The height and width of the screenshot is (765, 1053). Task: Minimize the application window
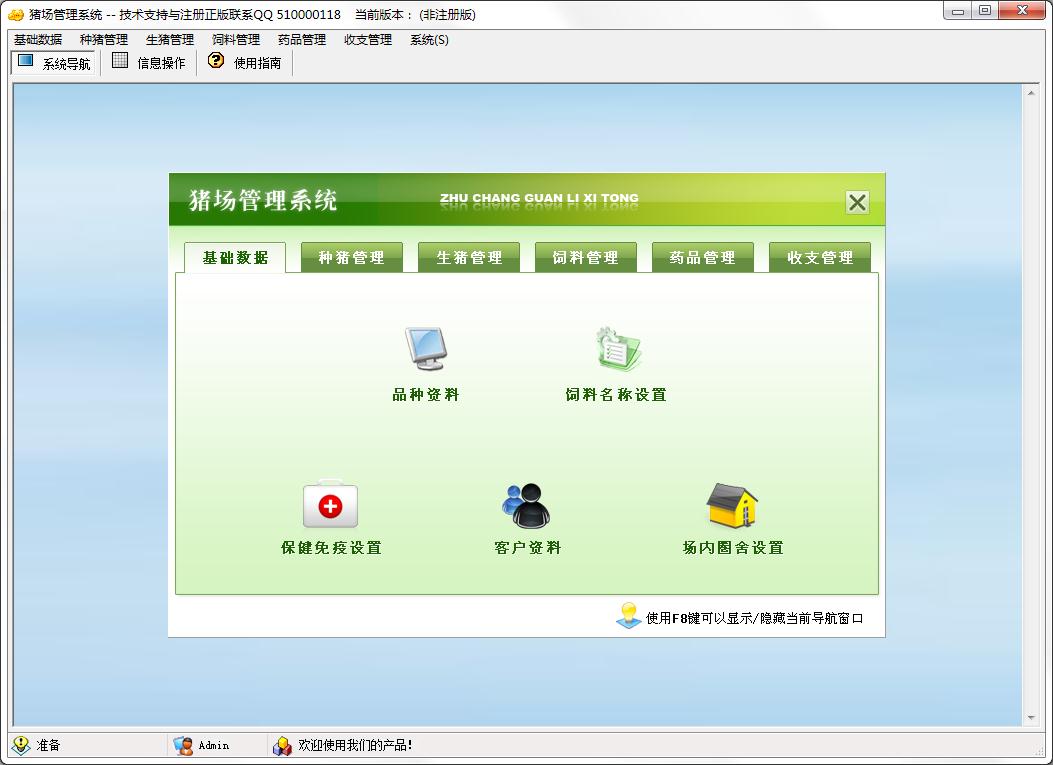(958, 11)
